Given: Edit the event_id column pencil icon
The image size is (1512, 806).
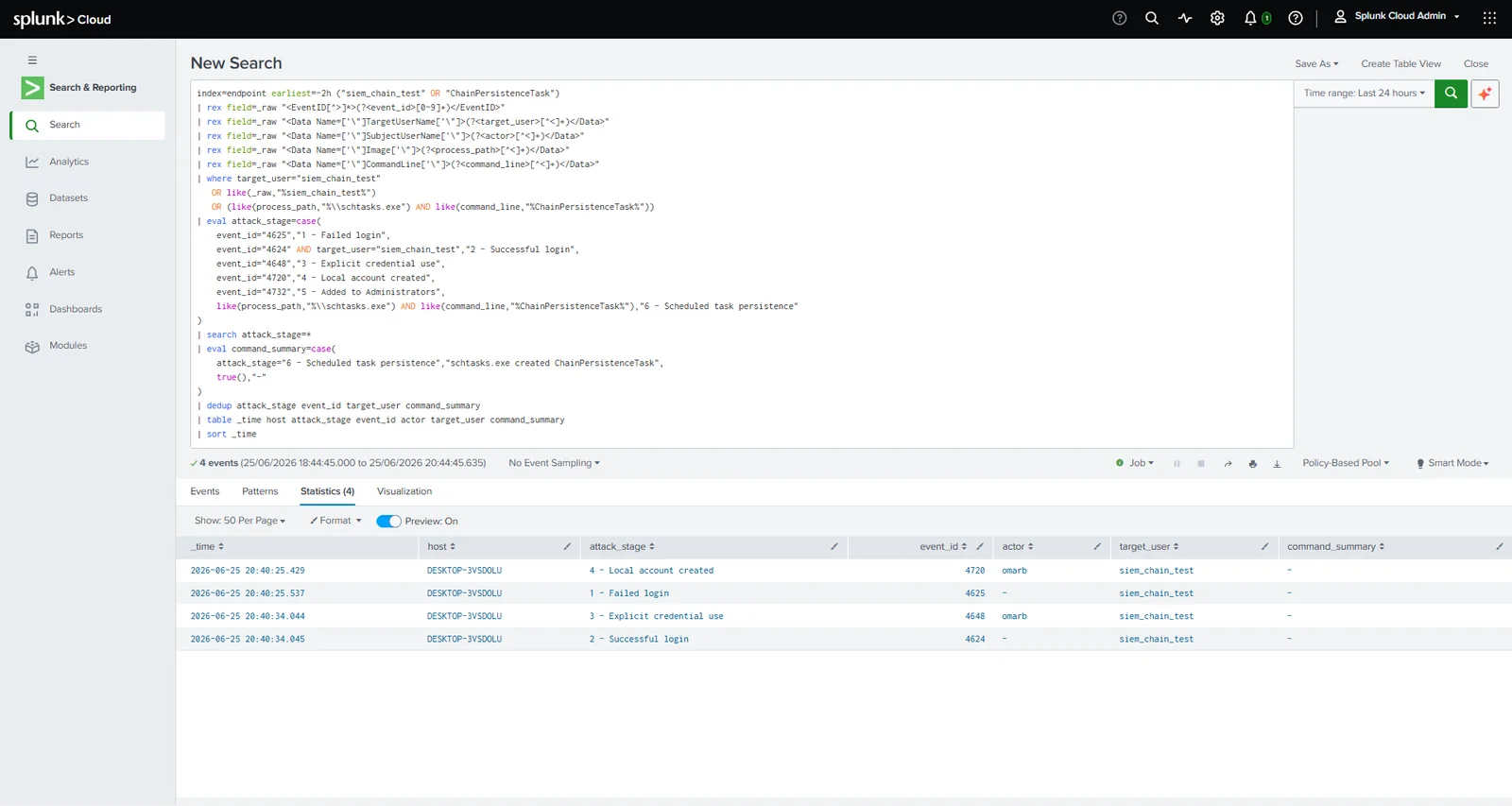Looking at the screenshot, I should (980, 546).
